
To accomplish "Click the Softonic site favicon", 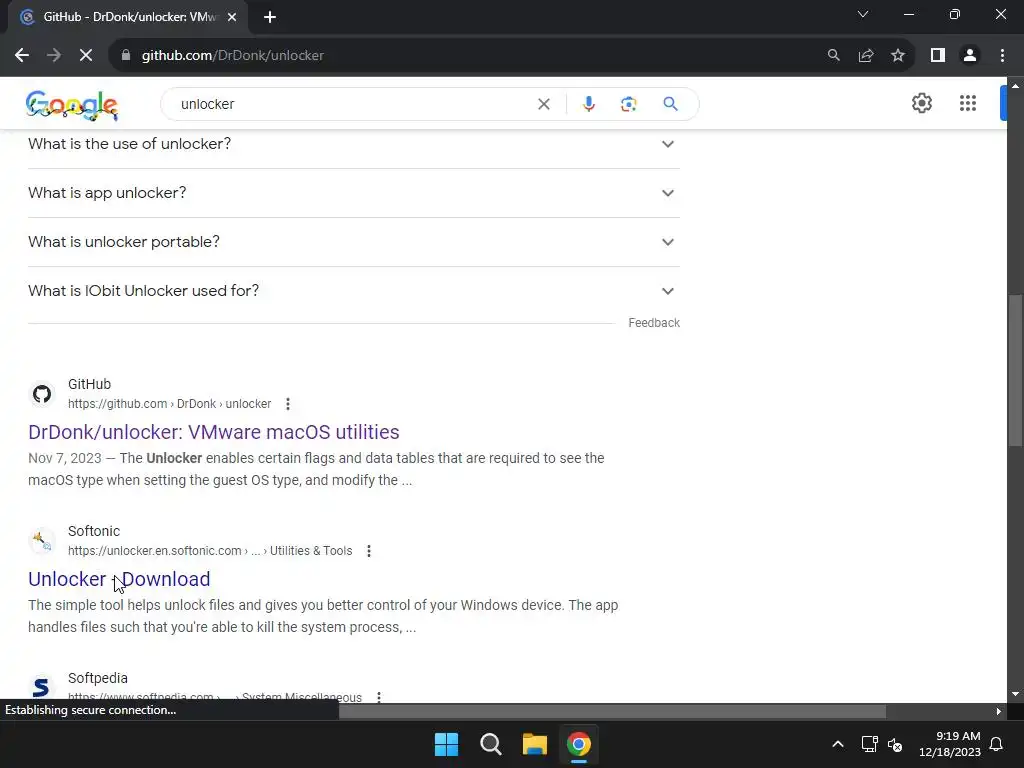I will [x=42, y=541].
